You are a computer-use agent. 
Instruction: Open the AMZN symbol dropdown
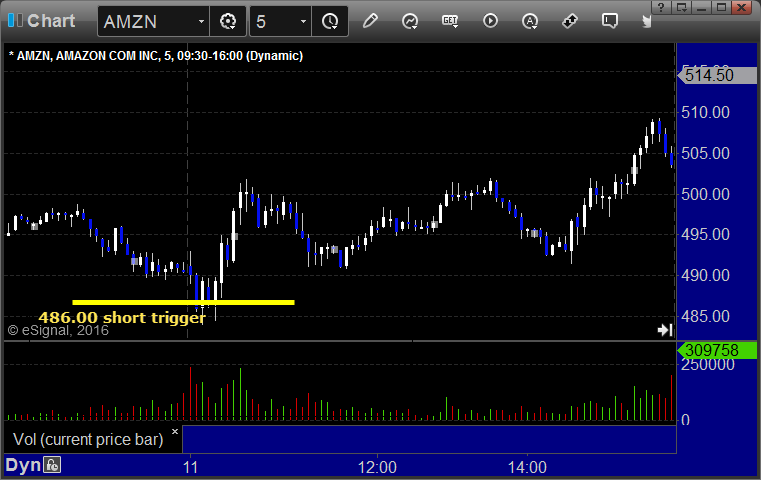(201, 22)
